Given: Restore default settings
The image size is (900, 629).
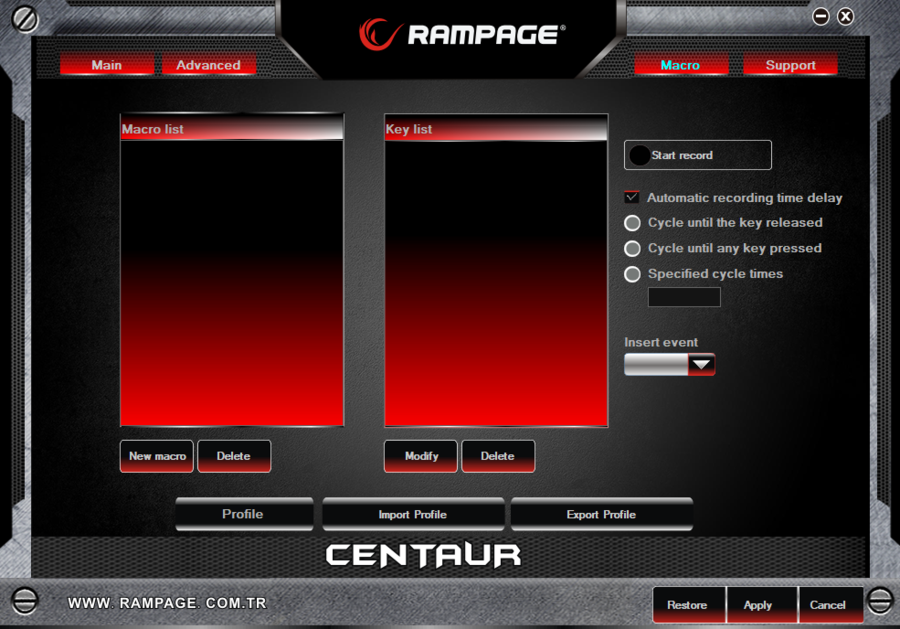Looking at the screenshot, I should 688,605.
